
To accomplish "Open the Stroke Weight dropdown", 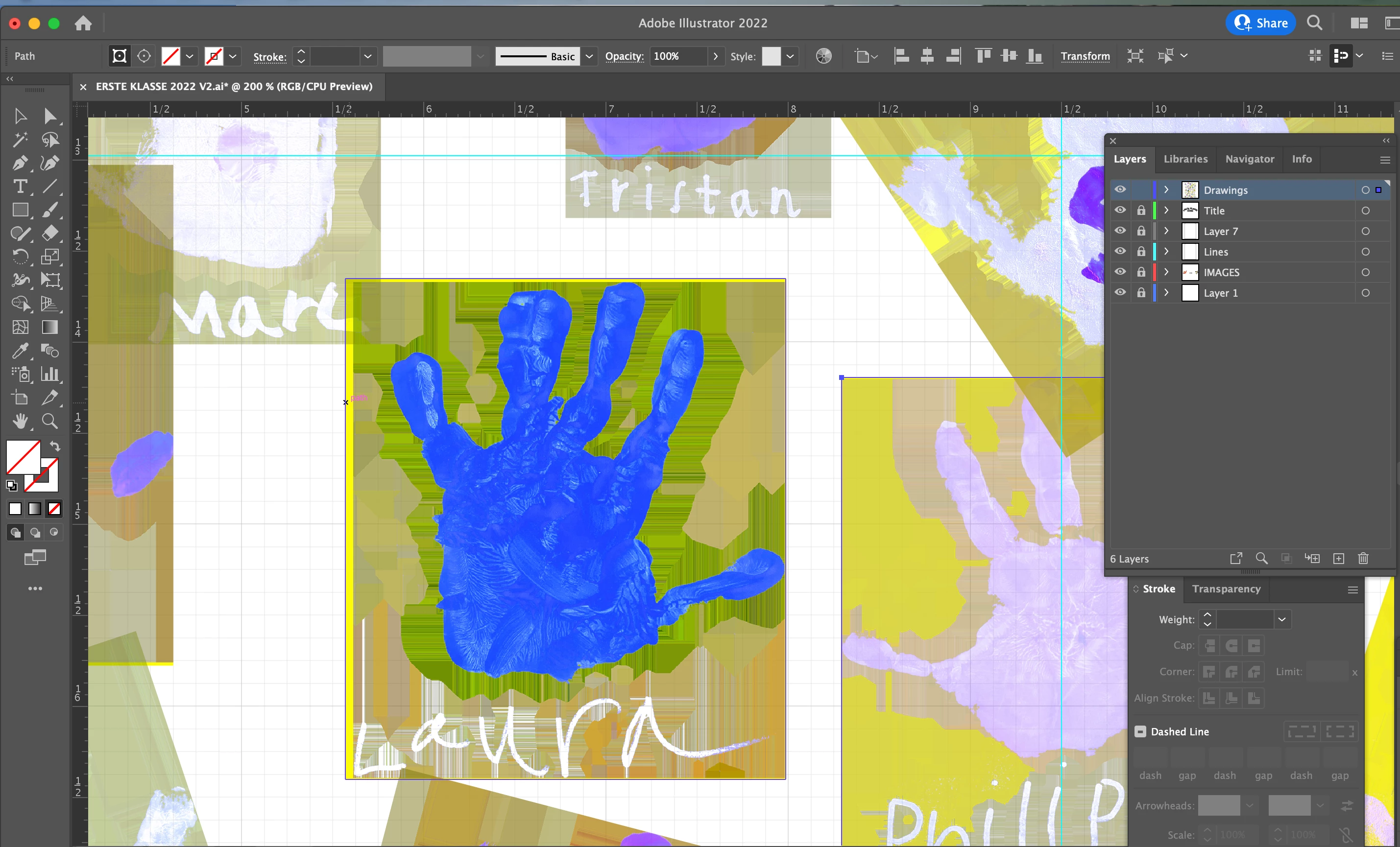I will coord(1282,619).
